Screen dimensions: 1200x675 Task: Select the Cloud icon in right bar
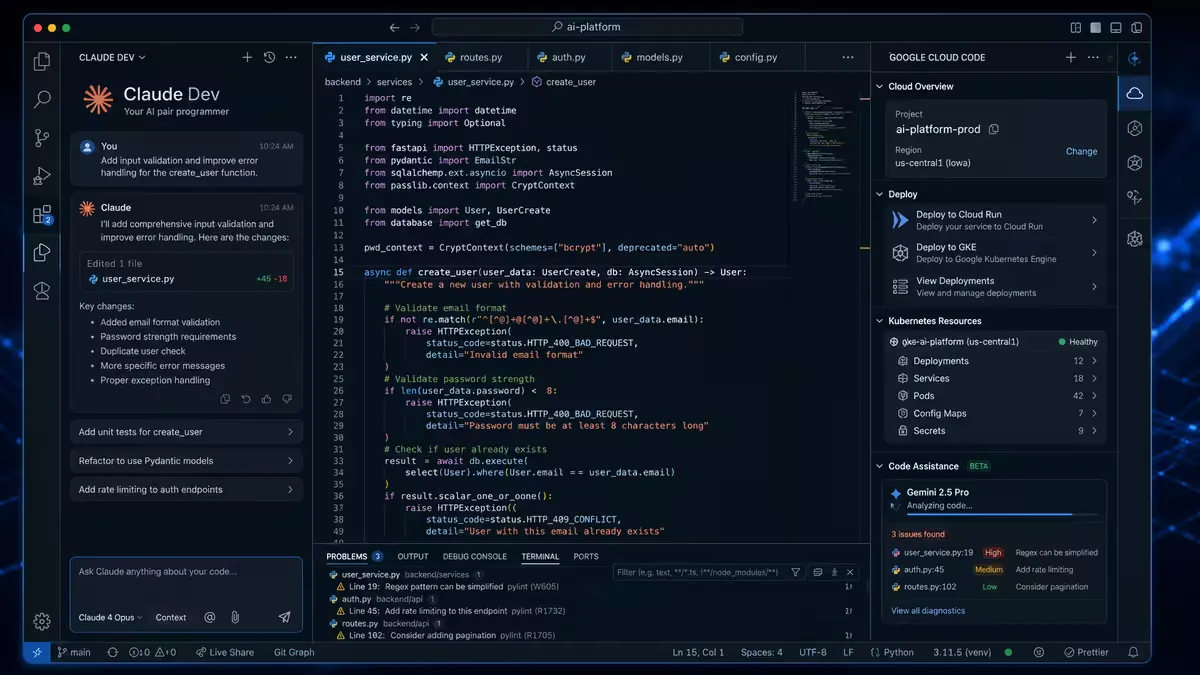click(1134, 93)
